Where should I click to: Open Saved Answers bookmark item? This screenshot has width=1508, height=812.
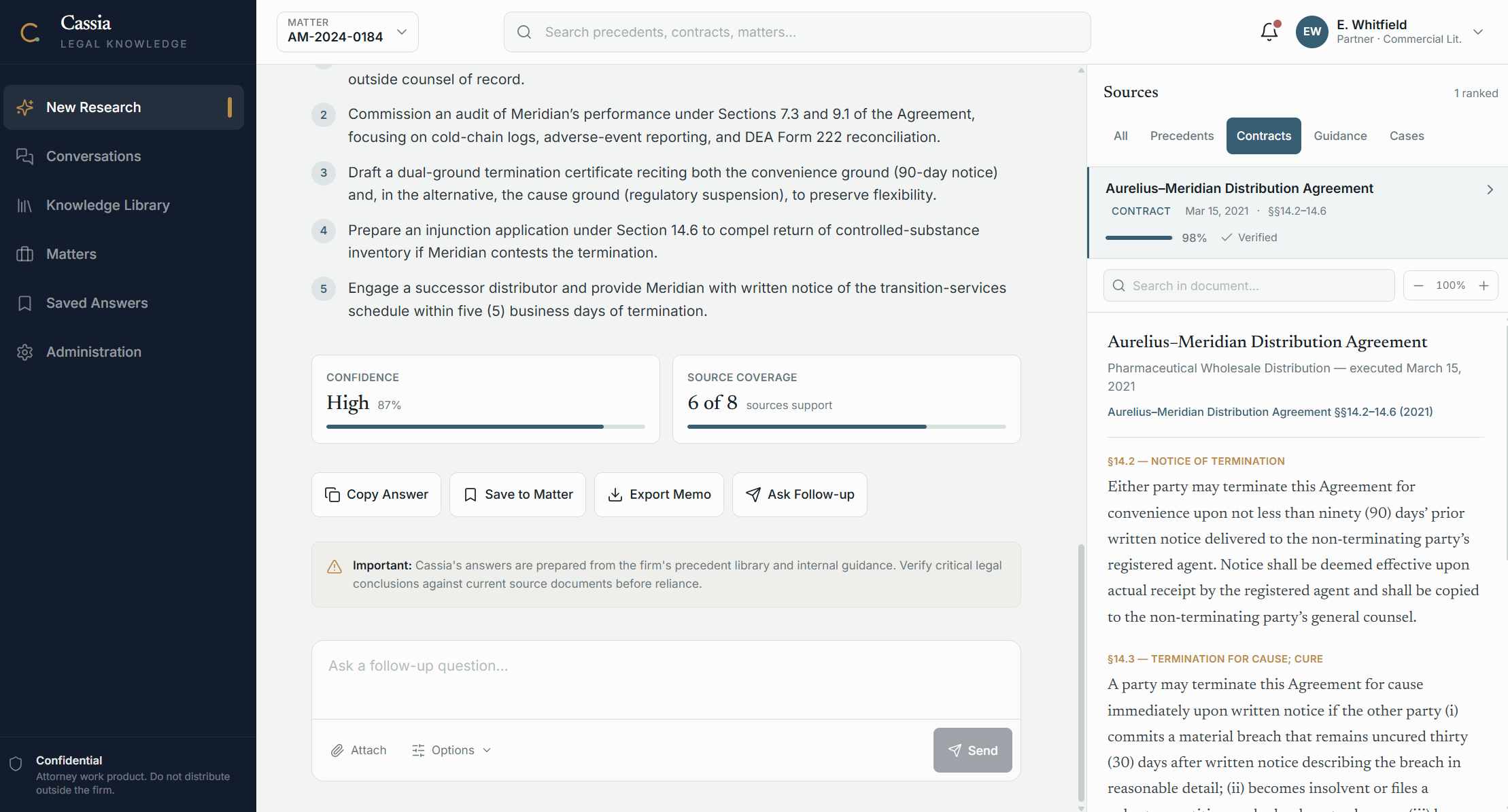(x=124, y=303)
